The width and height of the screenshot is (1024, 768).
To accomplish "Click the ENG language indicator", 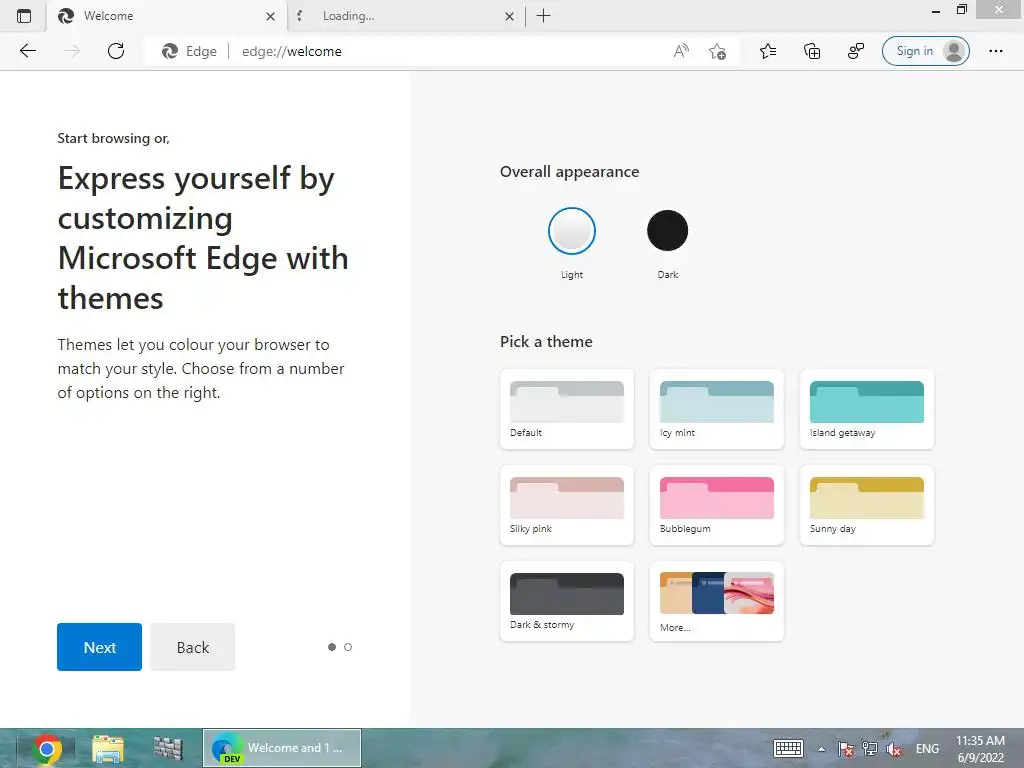I will [927, 748].
